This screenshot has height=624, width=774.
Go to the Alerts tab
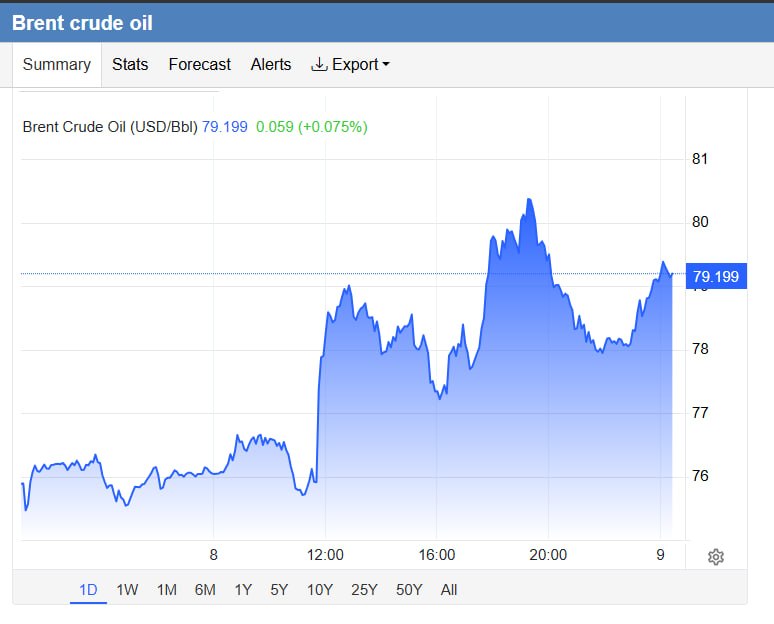pos(271,64)
